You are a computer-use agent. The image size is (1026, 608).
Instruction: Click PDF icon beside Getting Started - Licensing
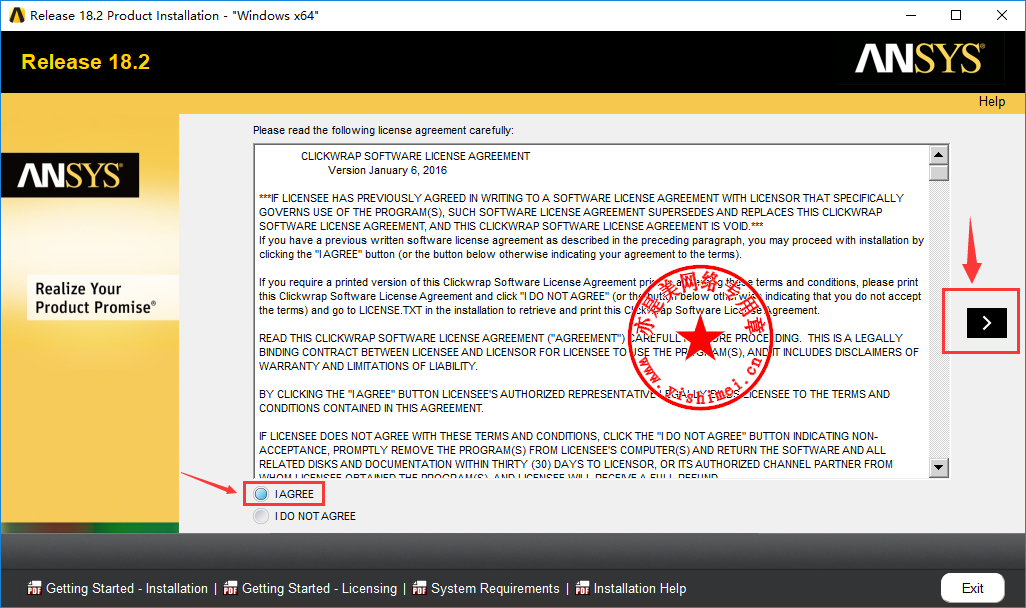[230, 588]
